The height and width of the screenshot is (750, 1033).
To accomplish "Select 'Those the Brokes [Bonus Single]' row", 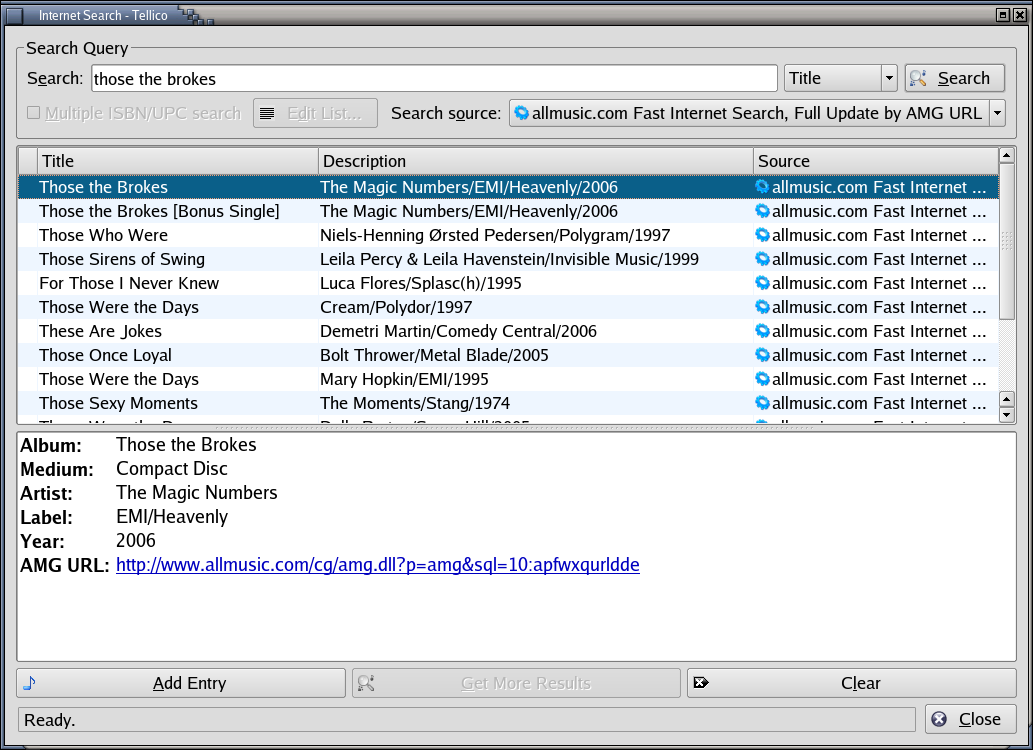I will pos(508,211).
